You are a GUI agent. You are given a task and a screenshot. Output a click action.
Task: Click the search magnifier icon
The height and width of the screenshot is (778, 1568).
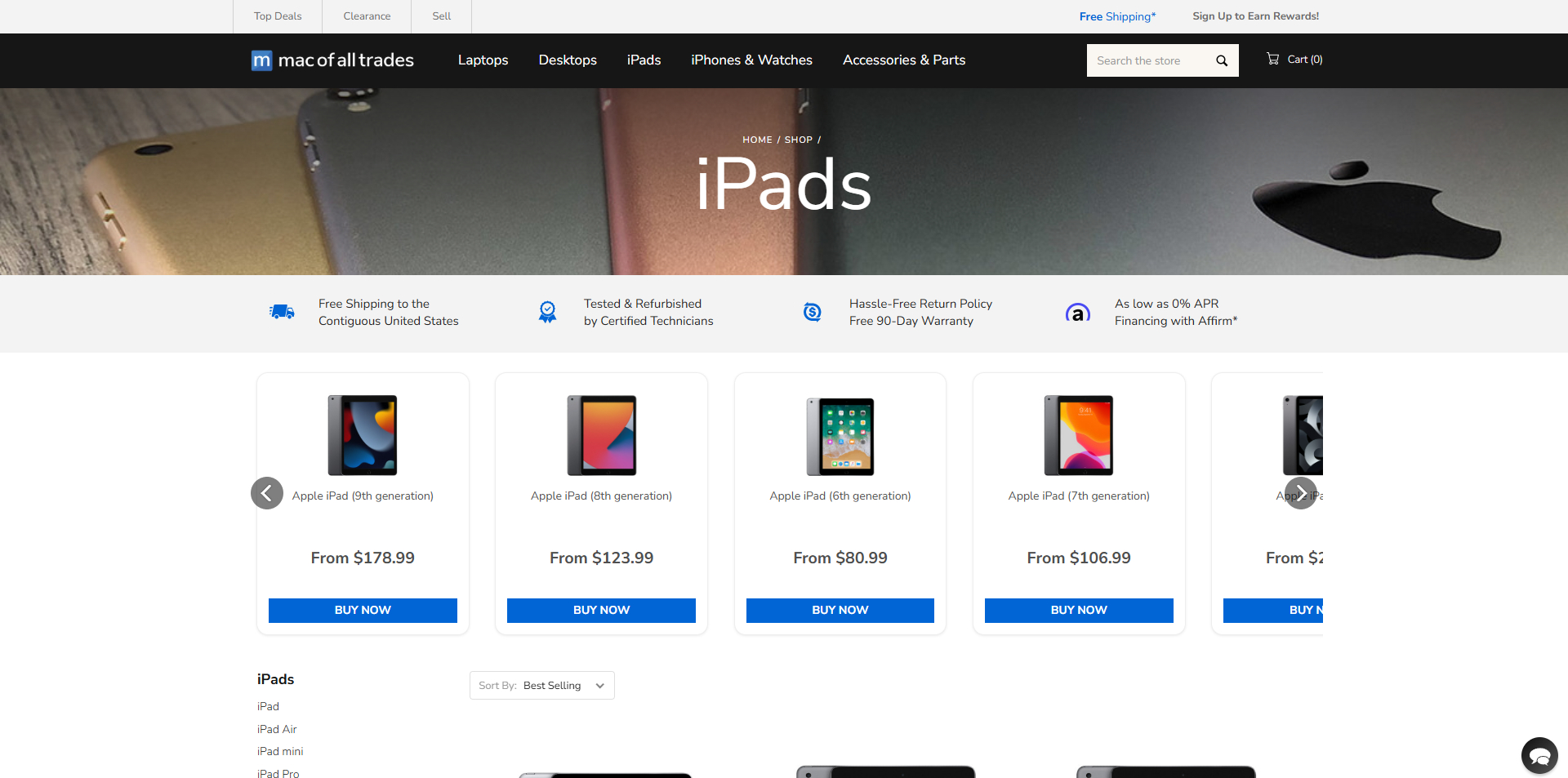point(1222,60)
